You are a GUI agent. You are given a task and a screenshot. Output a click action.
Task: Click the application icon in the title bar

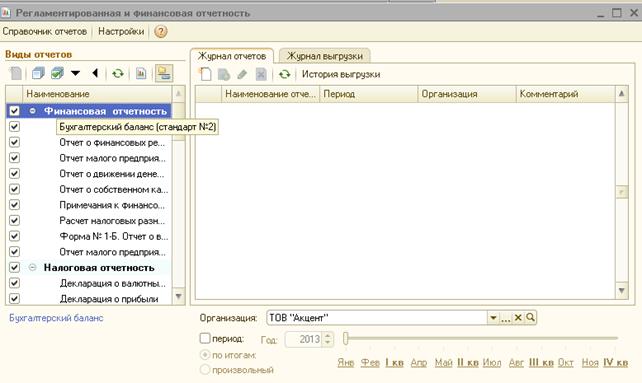6,13
